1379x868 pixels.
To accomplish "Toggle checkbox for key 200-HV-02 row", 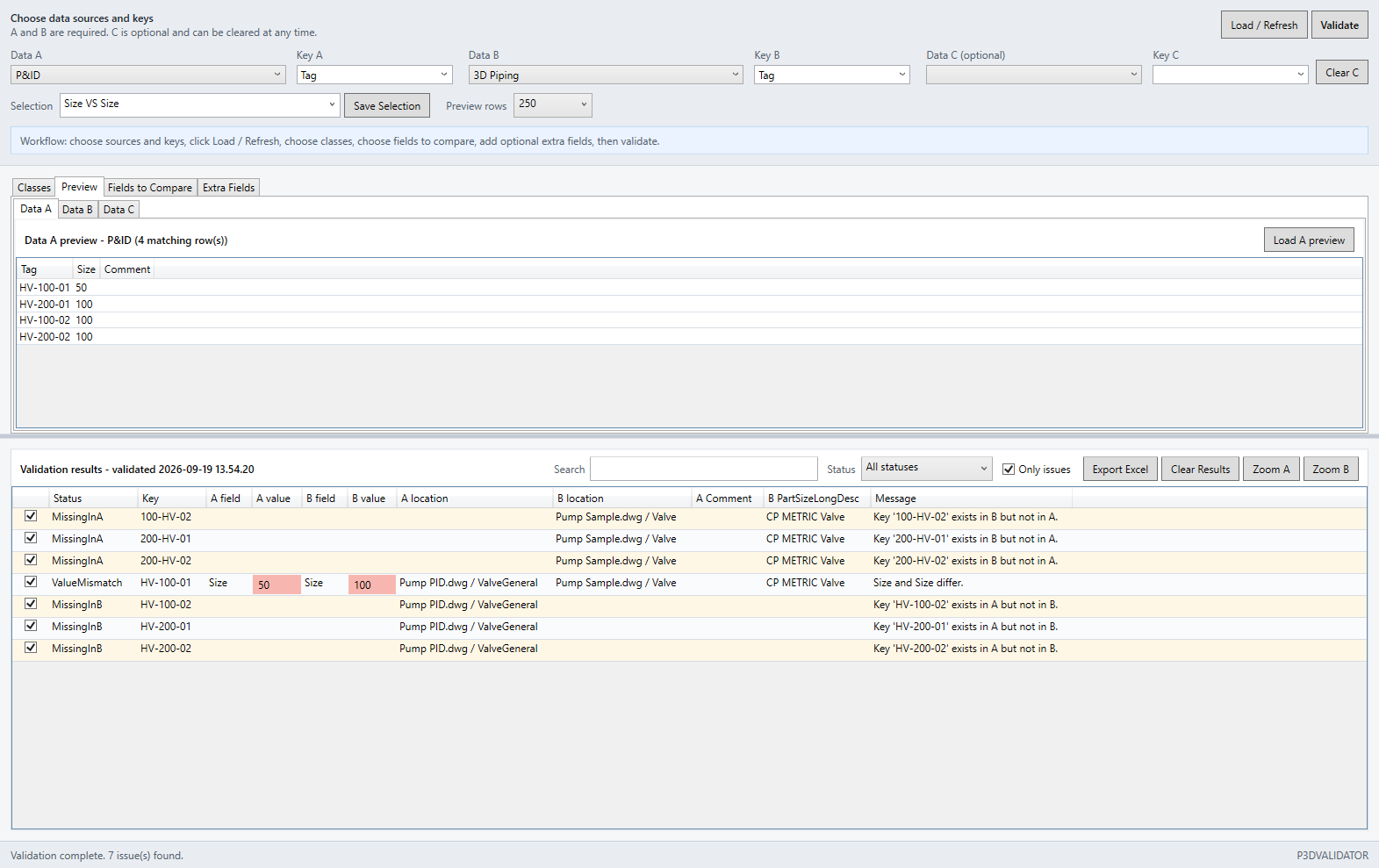I will click(31, 561).
